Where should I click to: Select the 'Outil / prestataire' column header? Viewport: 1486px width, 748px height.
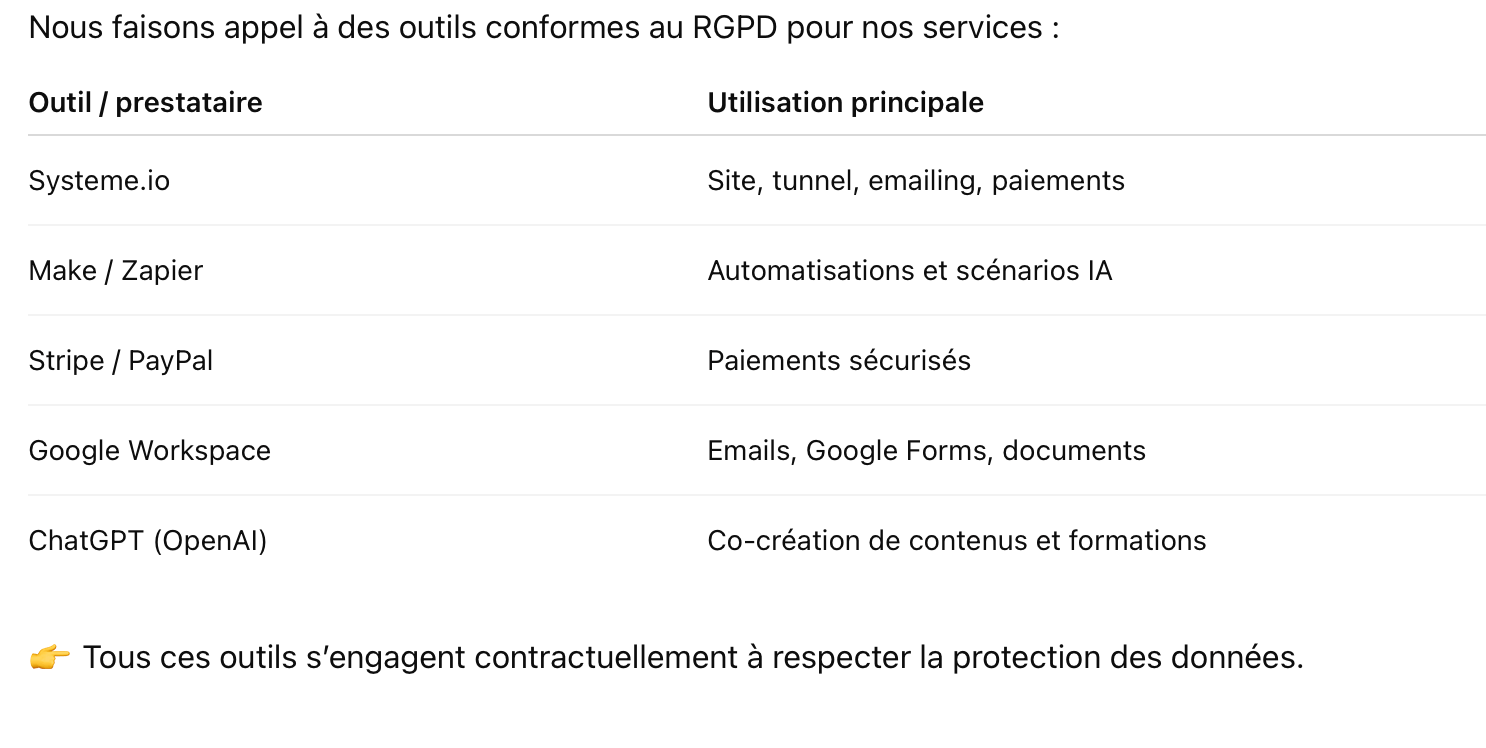pyautogui.click(x=145, y=103)
